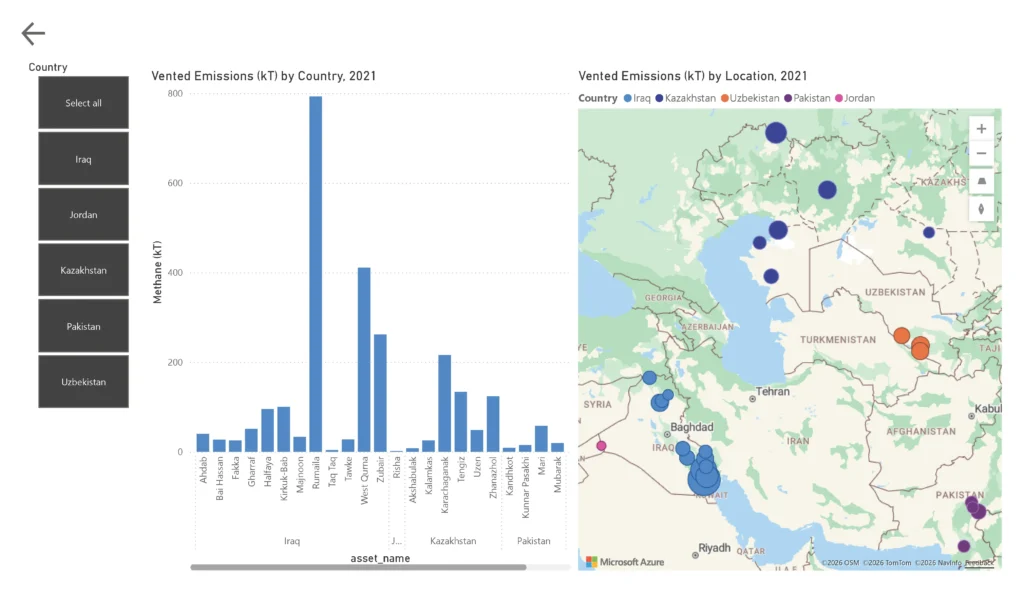
Task: Toggle Jordan in the country slicer
Action: tap(84, 215)
